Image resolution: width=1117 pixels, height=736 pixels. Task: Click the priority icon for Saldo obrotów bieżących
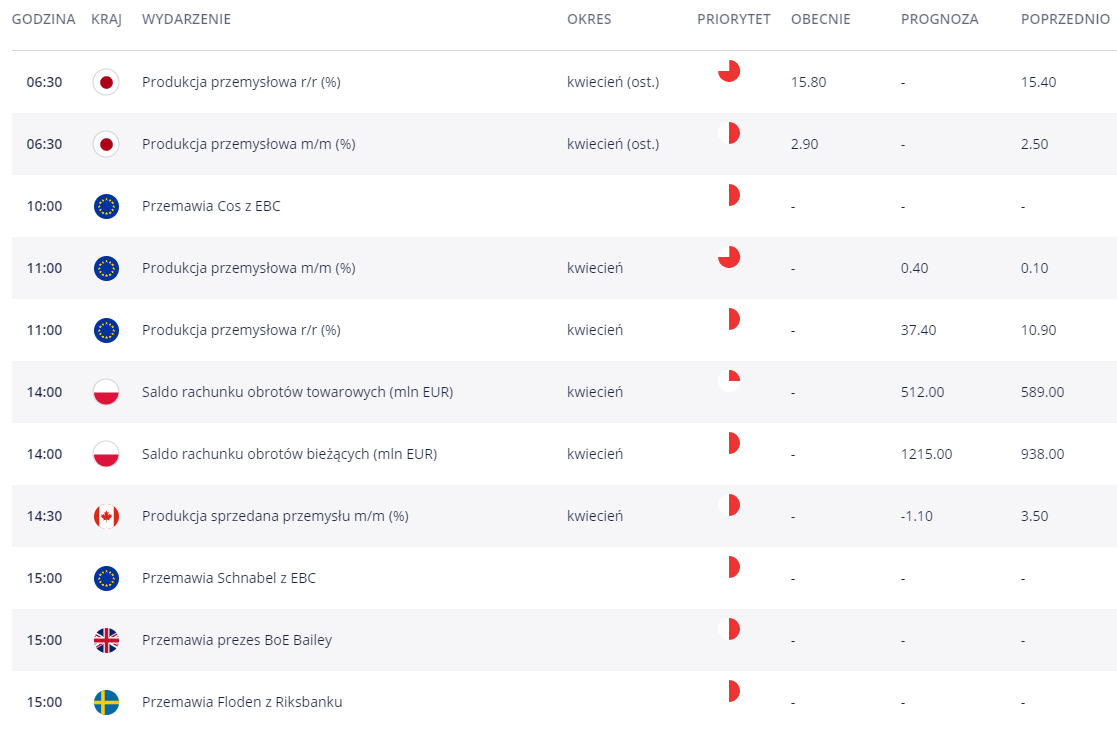point(729,443)
